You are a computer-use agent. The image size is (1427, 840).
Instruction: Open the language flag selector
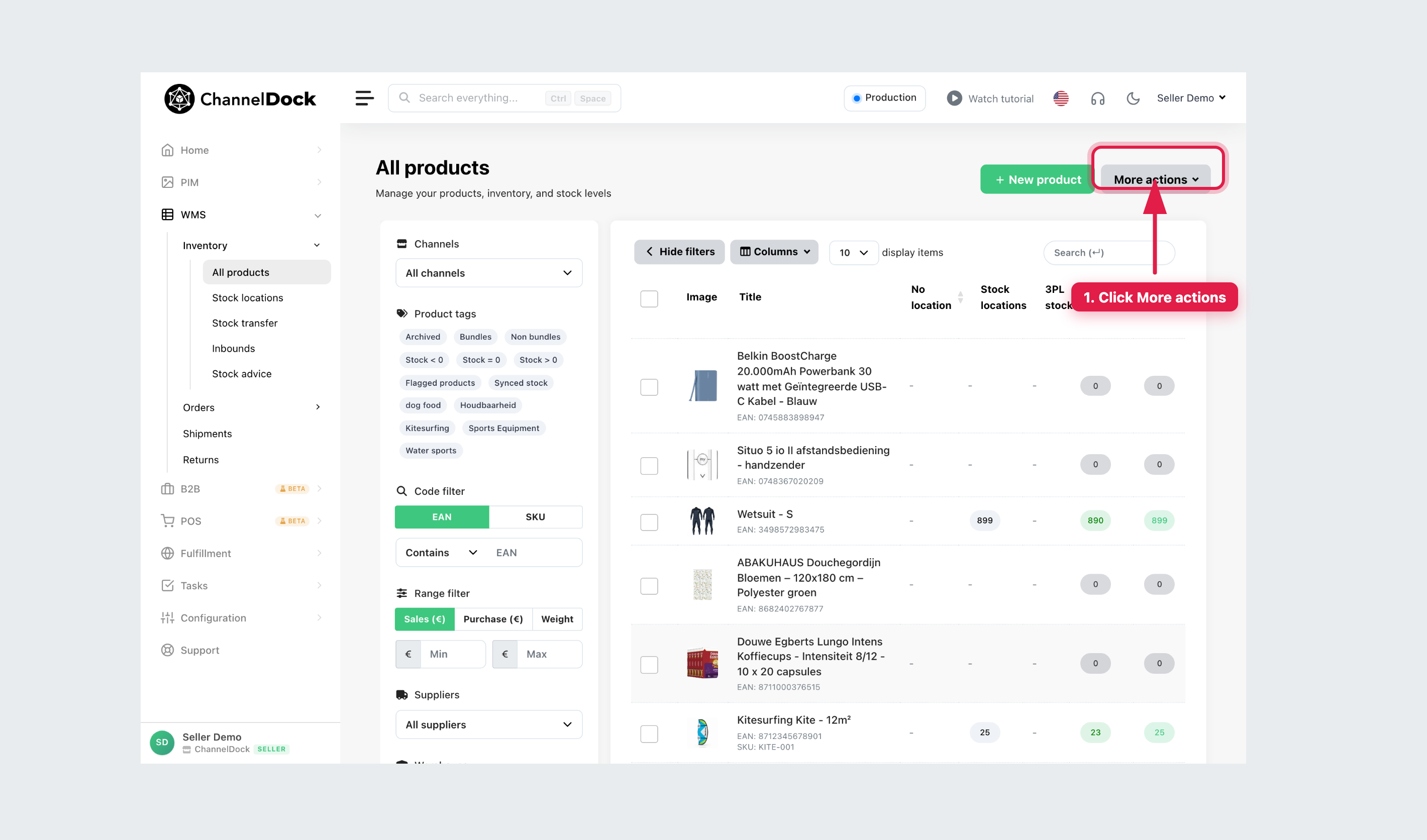click(1061, 98)
